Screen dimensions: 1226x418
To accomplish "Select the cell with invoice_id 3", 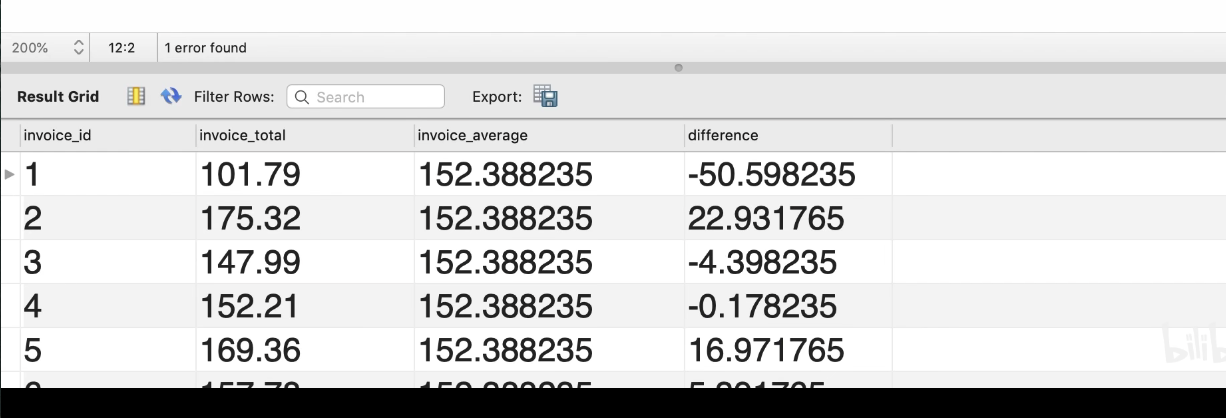I will click(107, 262).
